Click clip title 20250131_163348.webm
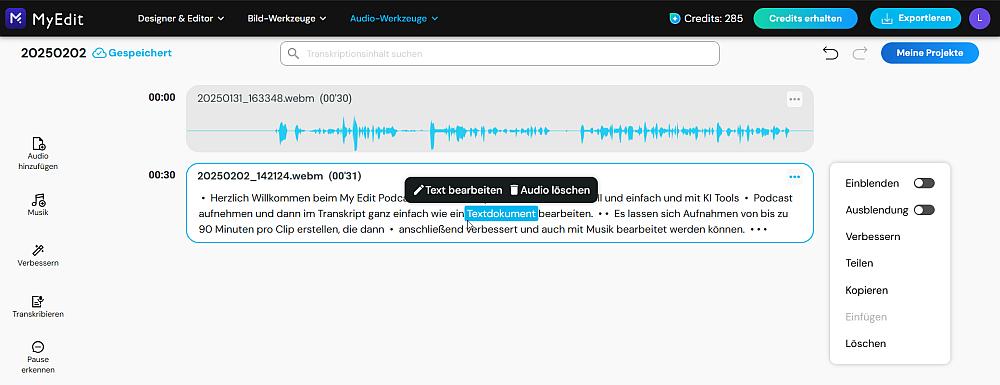The width and height of the screenshot is (1000, 385). [256, 98]
